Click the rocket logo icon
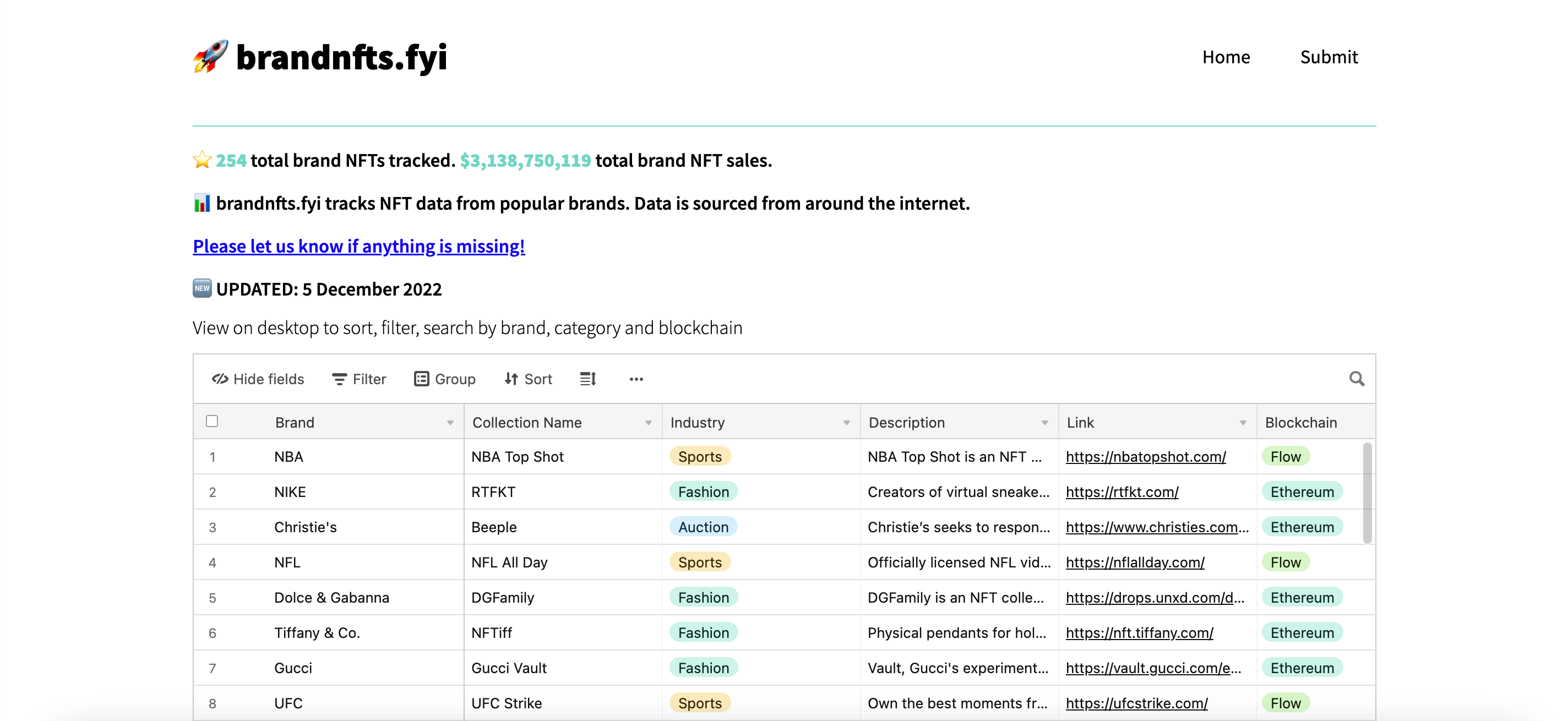 (211, 56)
